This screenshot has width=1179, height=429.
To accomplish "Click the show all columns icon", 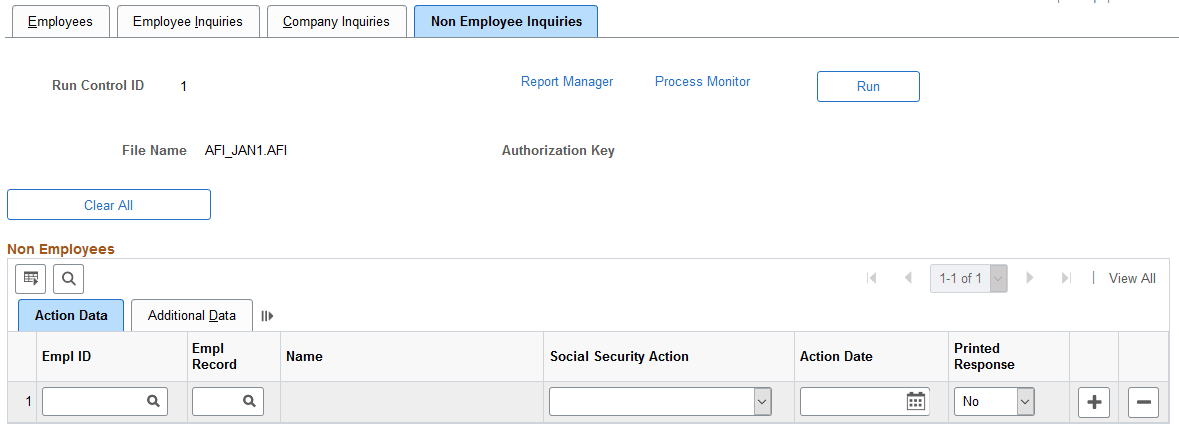I will pos(267,316).
